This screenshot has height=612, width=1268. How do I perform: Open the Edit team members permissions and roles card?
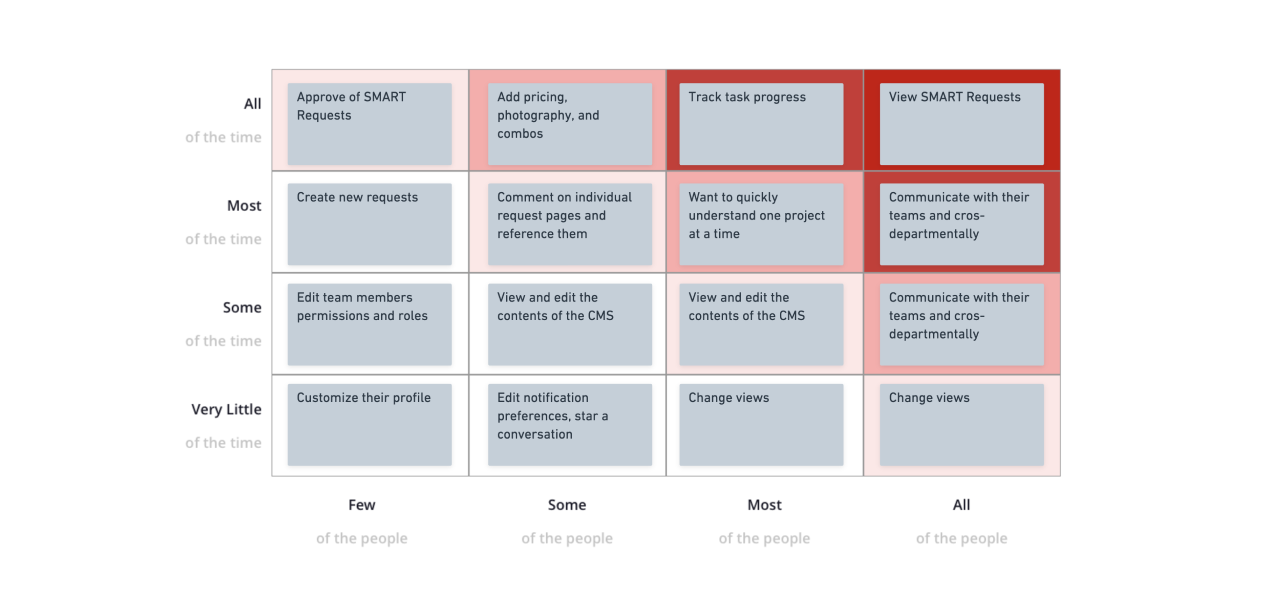point(369,324)
